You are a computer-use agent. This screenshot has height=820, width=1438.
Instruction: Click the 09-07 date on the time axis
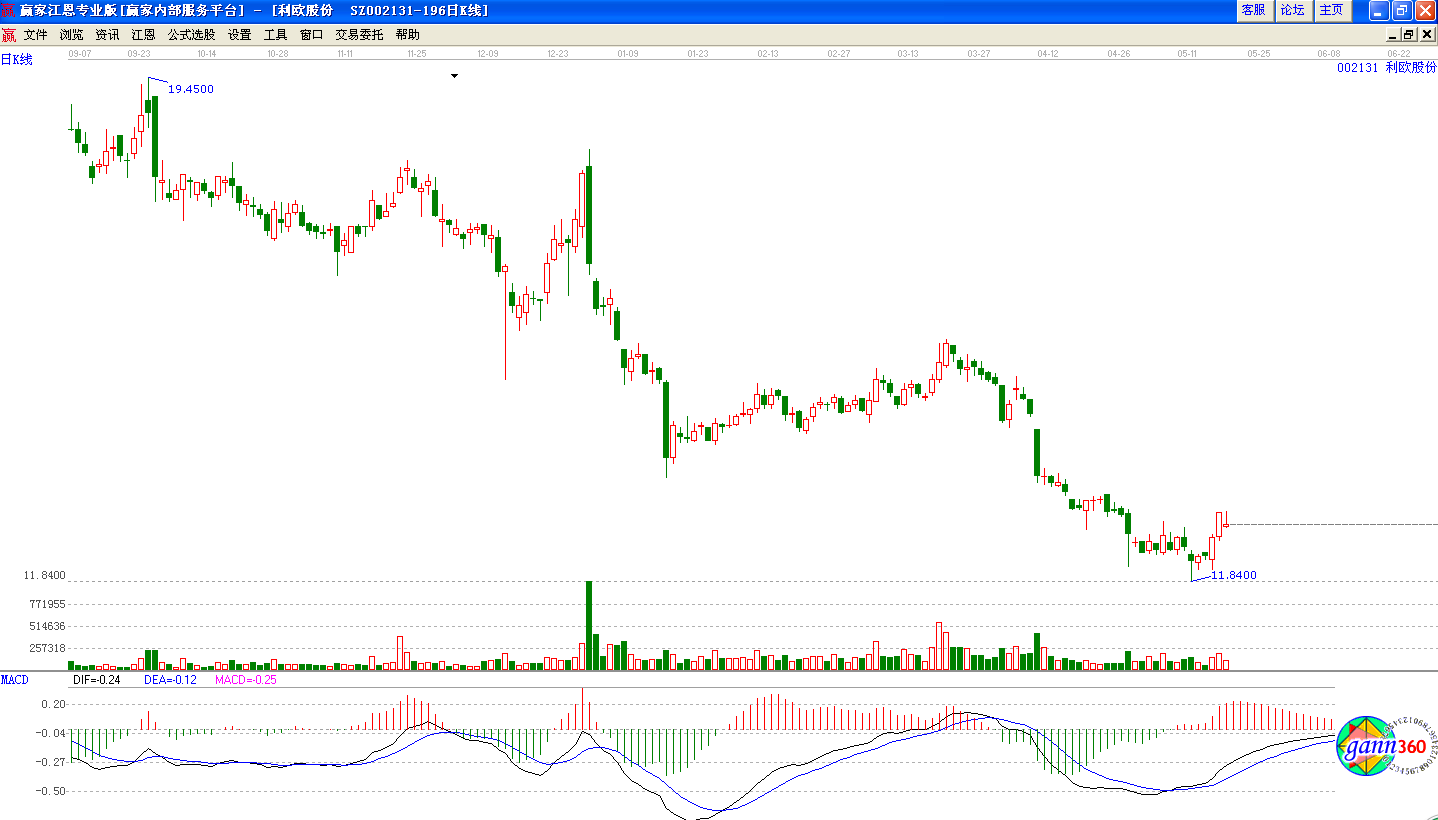click(79, 53)
